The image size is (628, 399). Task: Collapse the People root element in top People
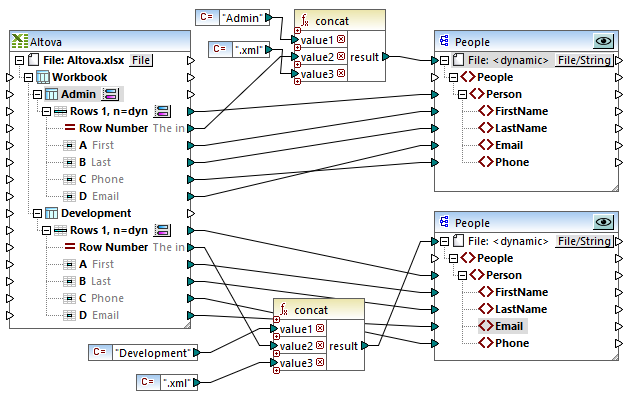click(453, 77)
